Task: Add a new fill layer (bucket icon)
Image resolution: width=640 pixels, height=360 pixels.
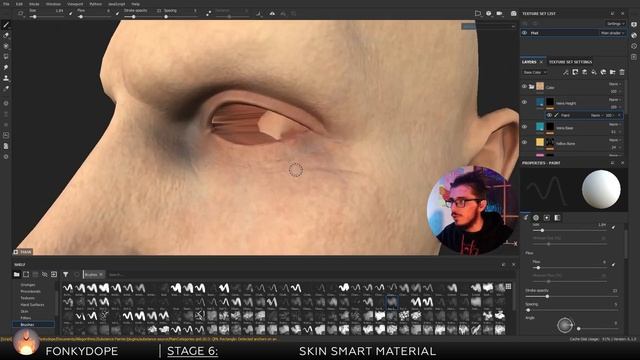Action: 594,72
